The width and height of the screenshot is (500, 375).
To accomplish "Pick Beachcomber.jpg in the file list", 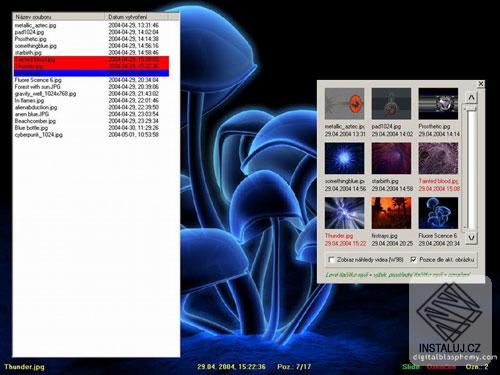I will (91, 121).
